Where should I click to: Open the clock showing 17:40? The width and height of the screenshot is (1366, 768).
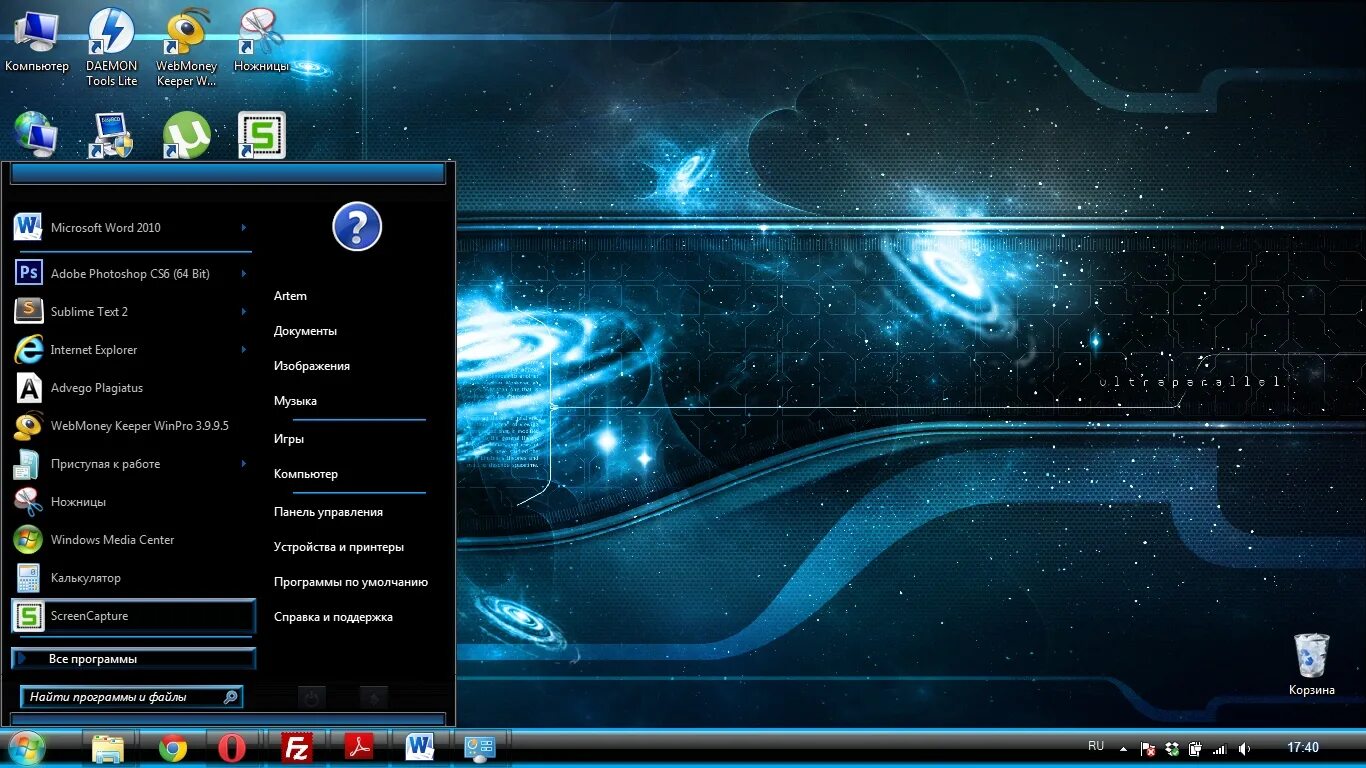(x=1303, y=748)
